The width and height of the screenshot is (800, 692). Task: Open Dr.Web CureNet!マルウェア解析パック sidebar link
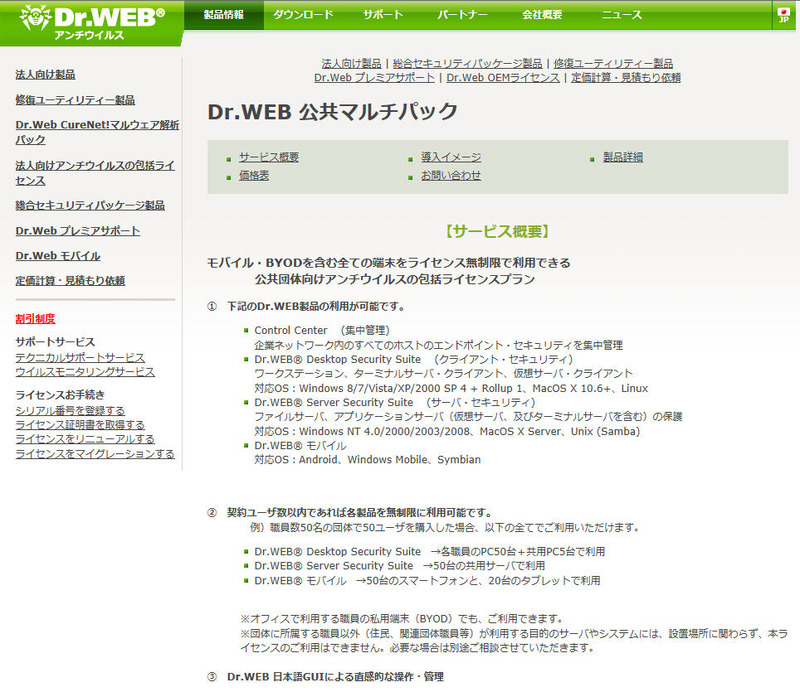tap(96, 132)
